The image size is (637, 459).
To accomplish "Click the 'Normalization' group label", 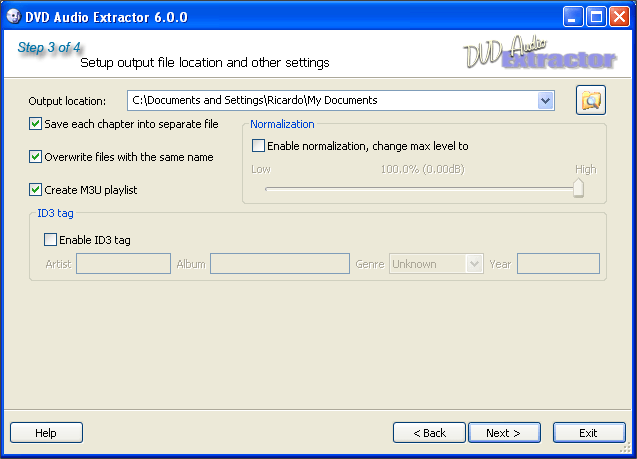I will (x=282, y=124).
